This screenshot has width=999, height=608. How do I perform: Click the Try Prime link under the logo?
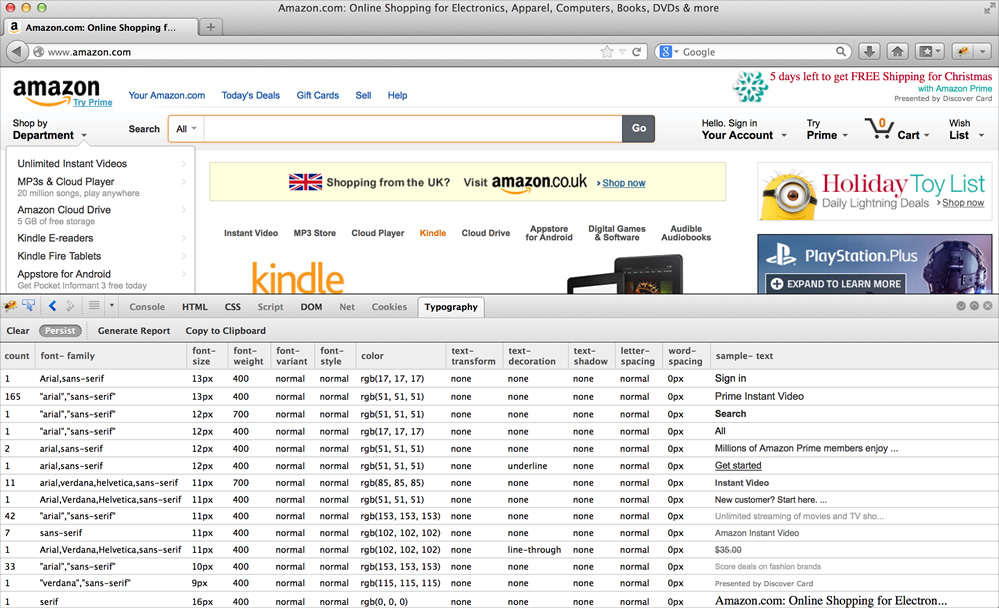[92, 102]
